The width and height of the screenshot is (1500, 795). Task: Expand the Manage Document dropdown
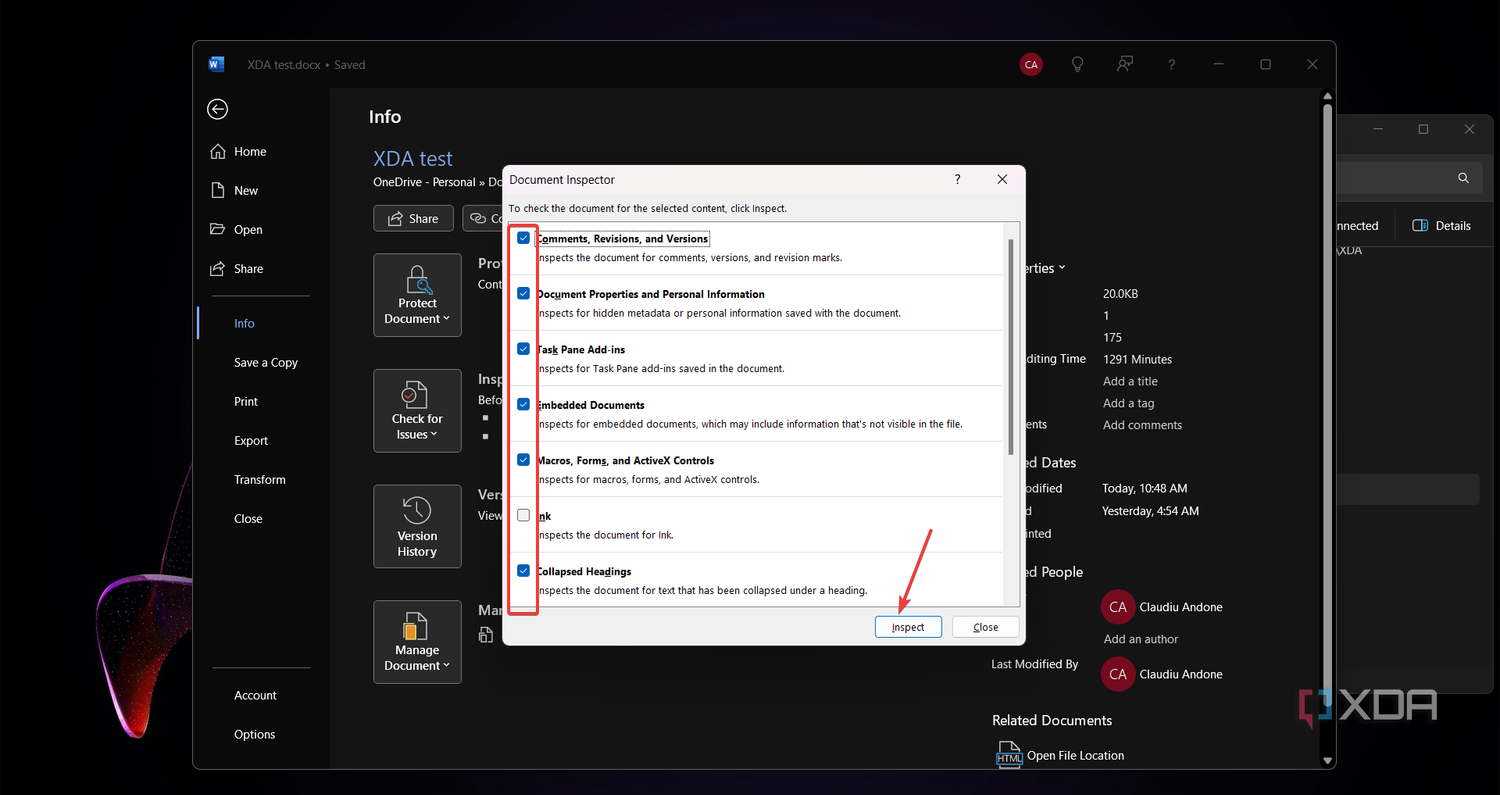coord(417,642)
